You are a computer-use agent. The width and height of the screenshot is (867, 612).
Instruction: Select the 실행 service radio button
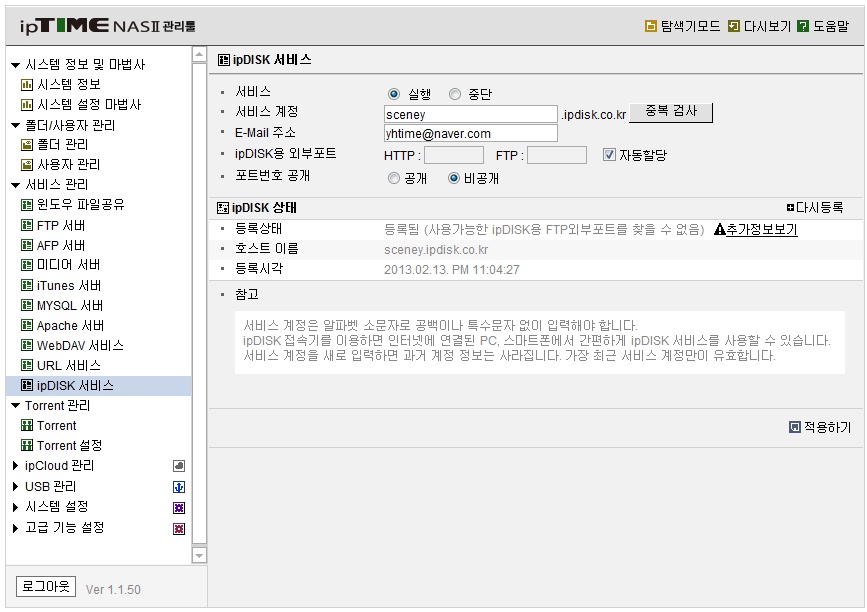(394, 94)
